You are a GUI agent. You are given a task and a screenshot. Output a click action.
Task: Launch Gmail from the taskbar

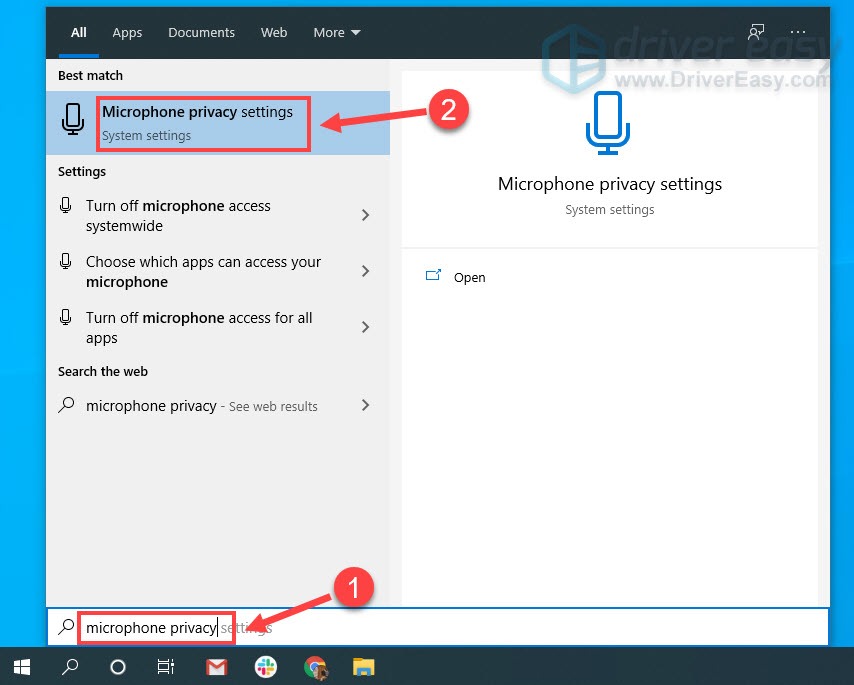point(216,667)
